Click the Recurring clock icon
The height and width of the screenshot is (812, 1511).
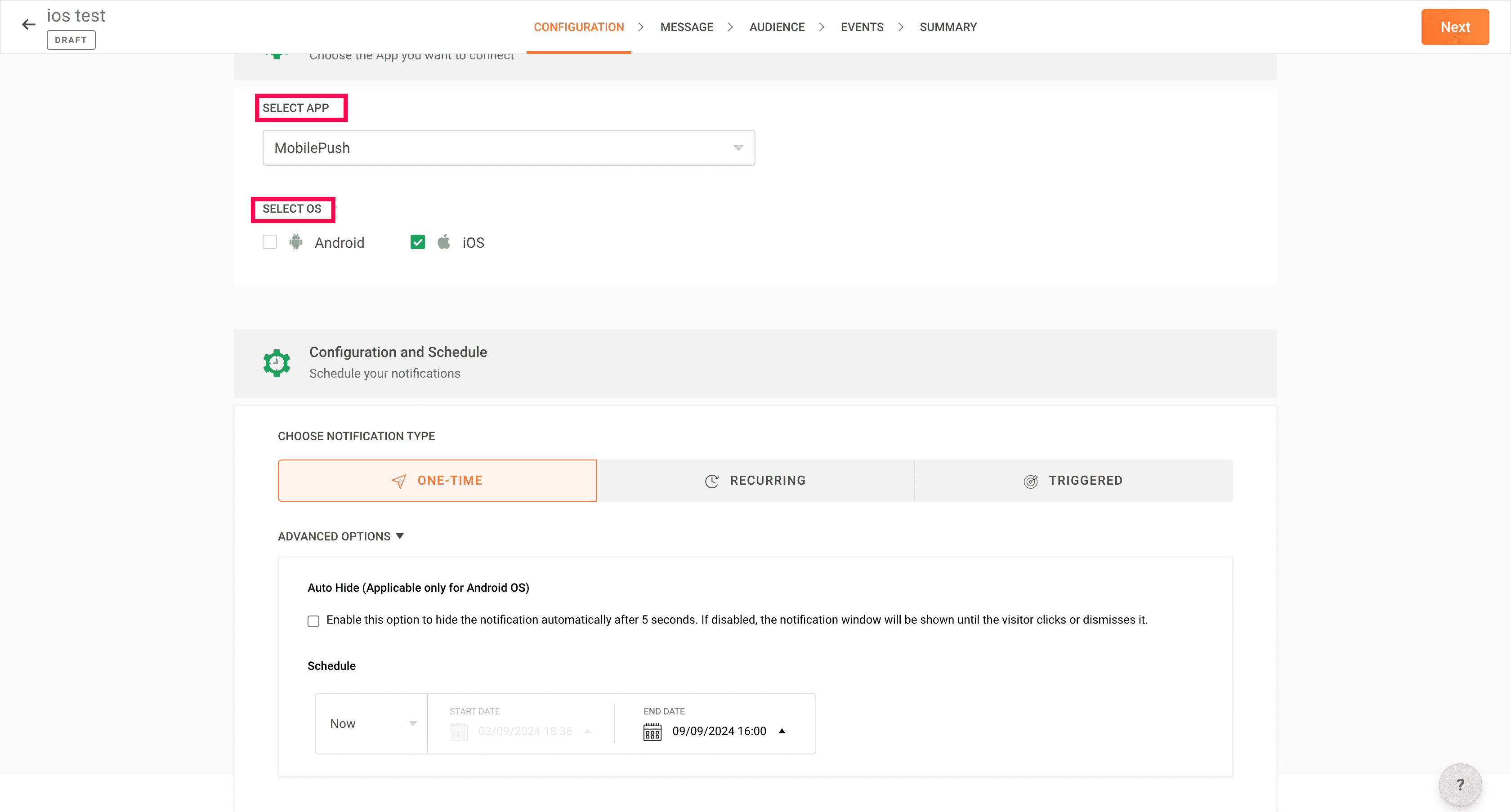click(711, 481)
